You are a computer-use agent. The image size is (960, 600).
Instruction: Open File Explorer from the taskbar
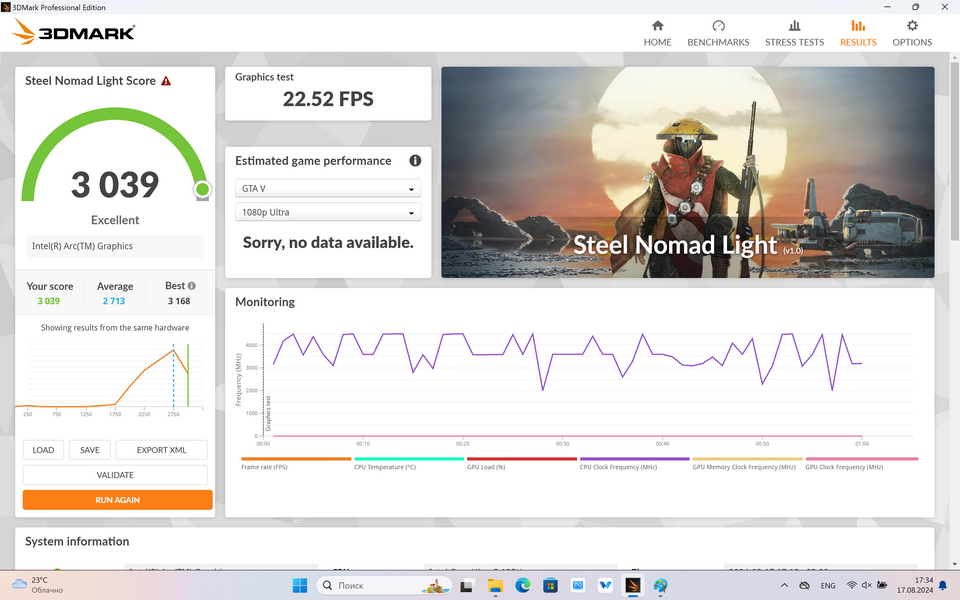(x=496, y=585)
